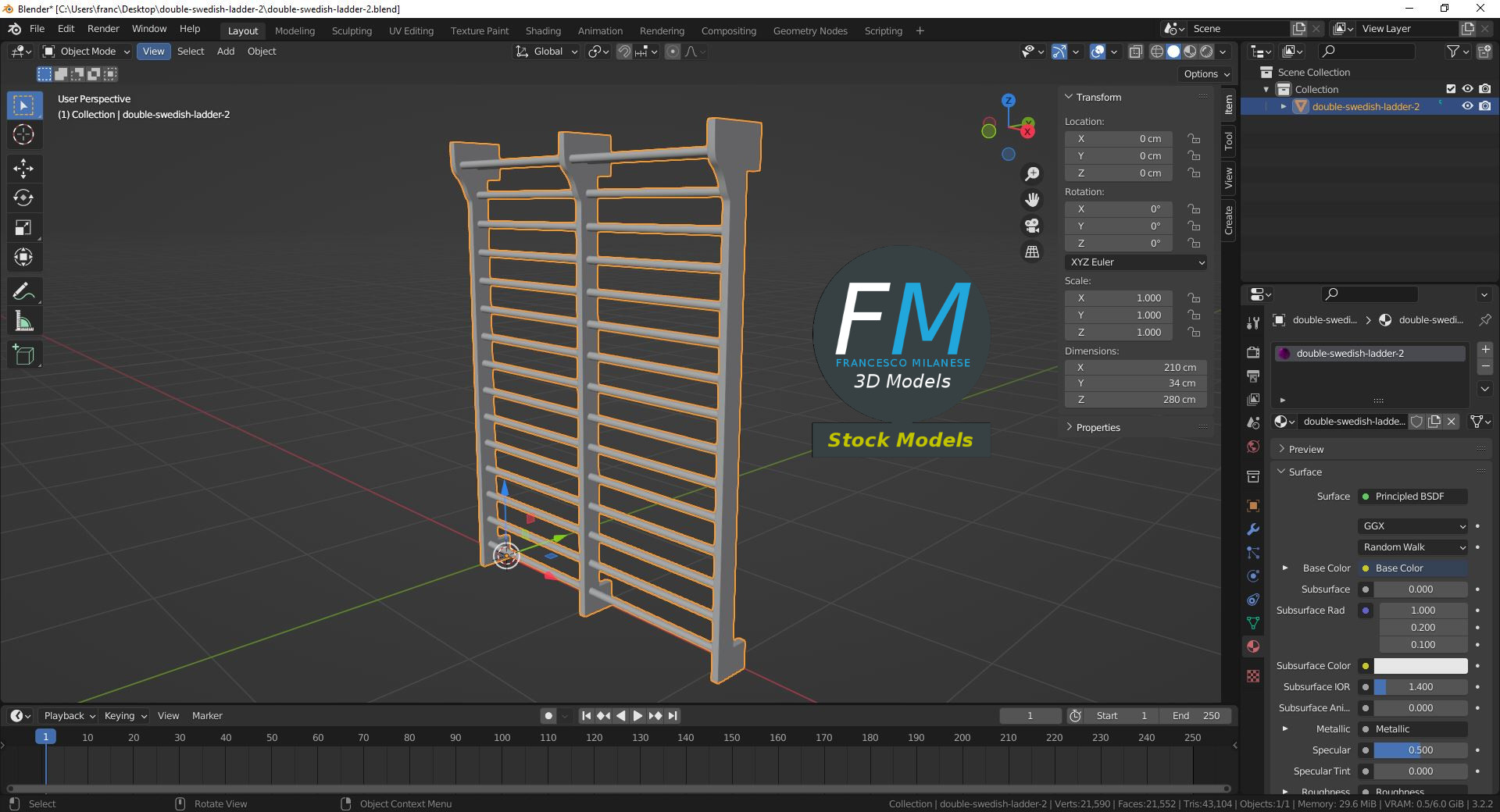Open Global transform orientation dropdown

click(546, 52)
